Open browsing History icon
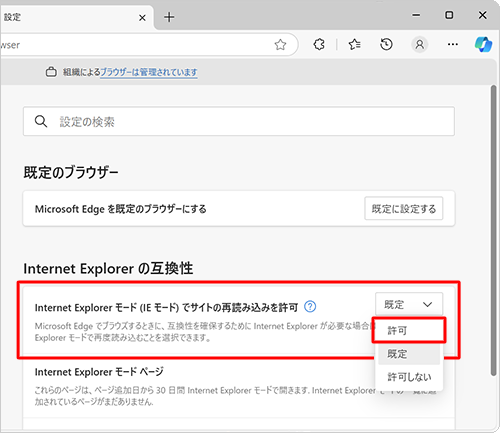Viewport: 500px width, 433px height. point(386,44)
